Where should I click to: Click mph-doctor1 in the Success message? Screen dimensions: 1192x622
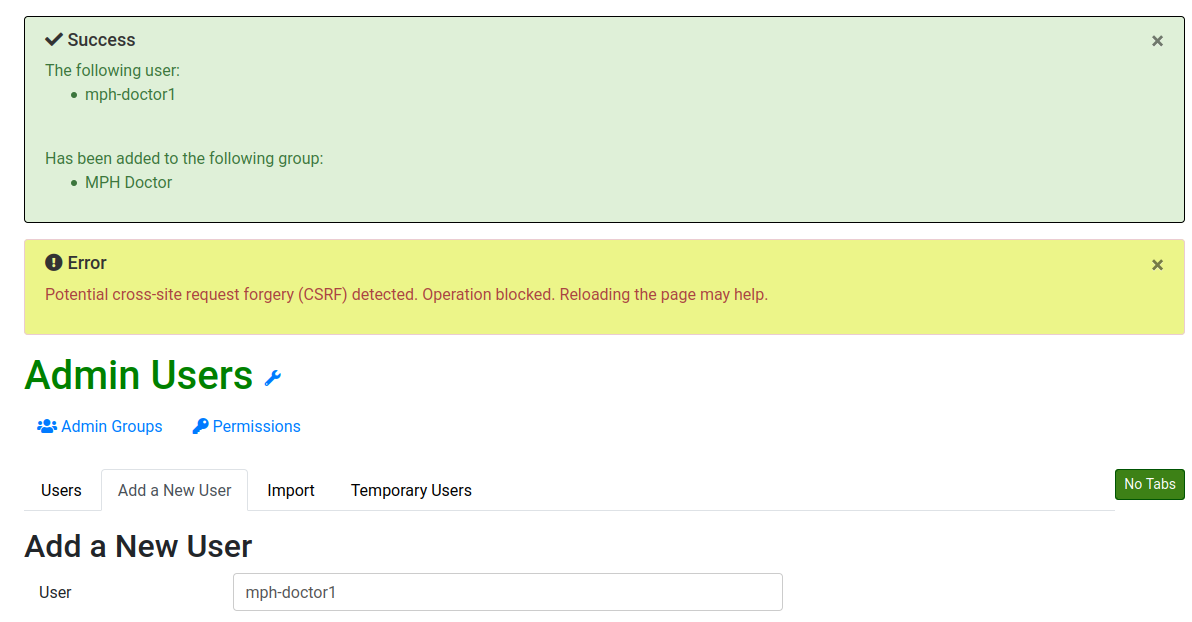click(x=130, y=94)
